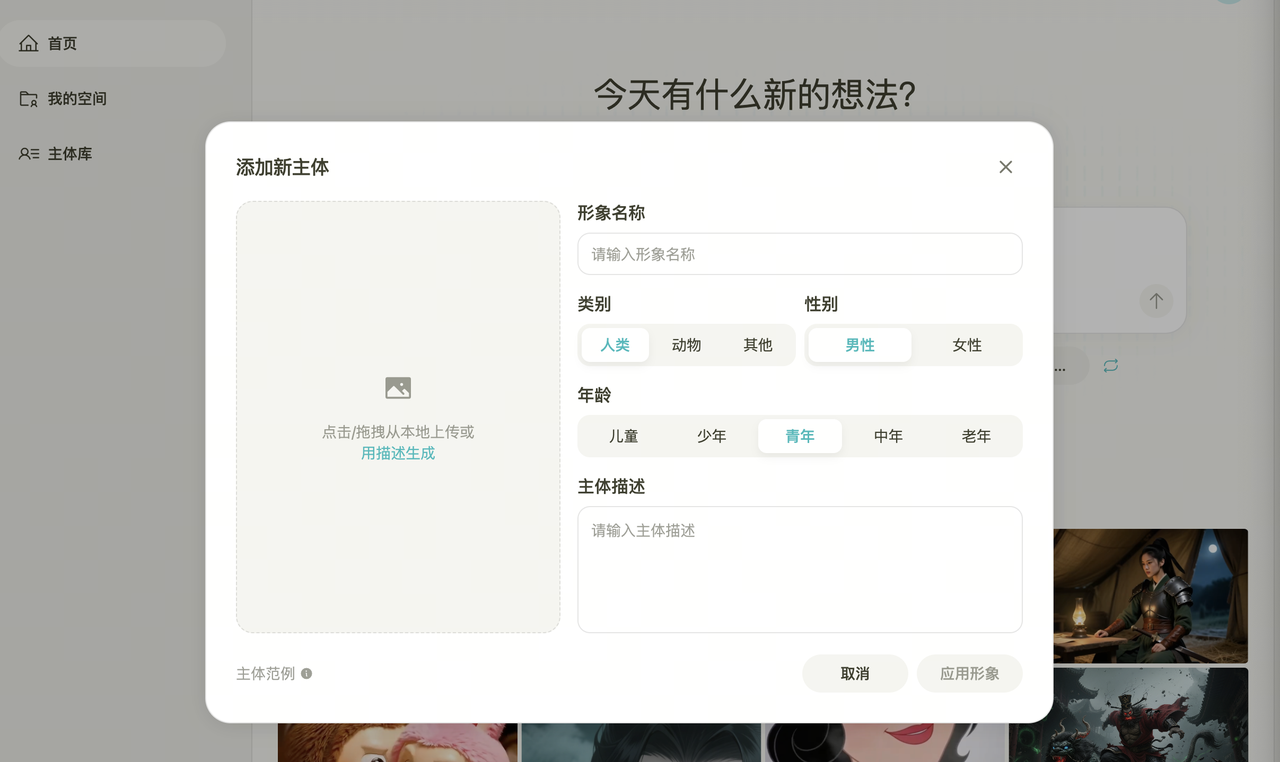Click the 应用形象 button
1280x762 pixels.
(969, 674)
